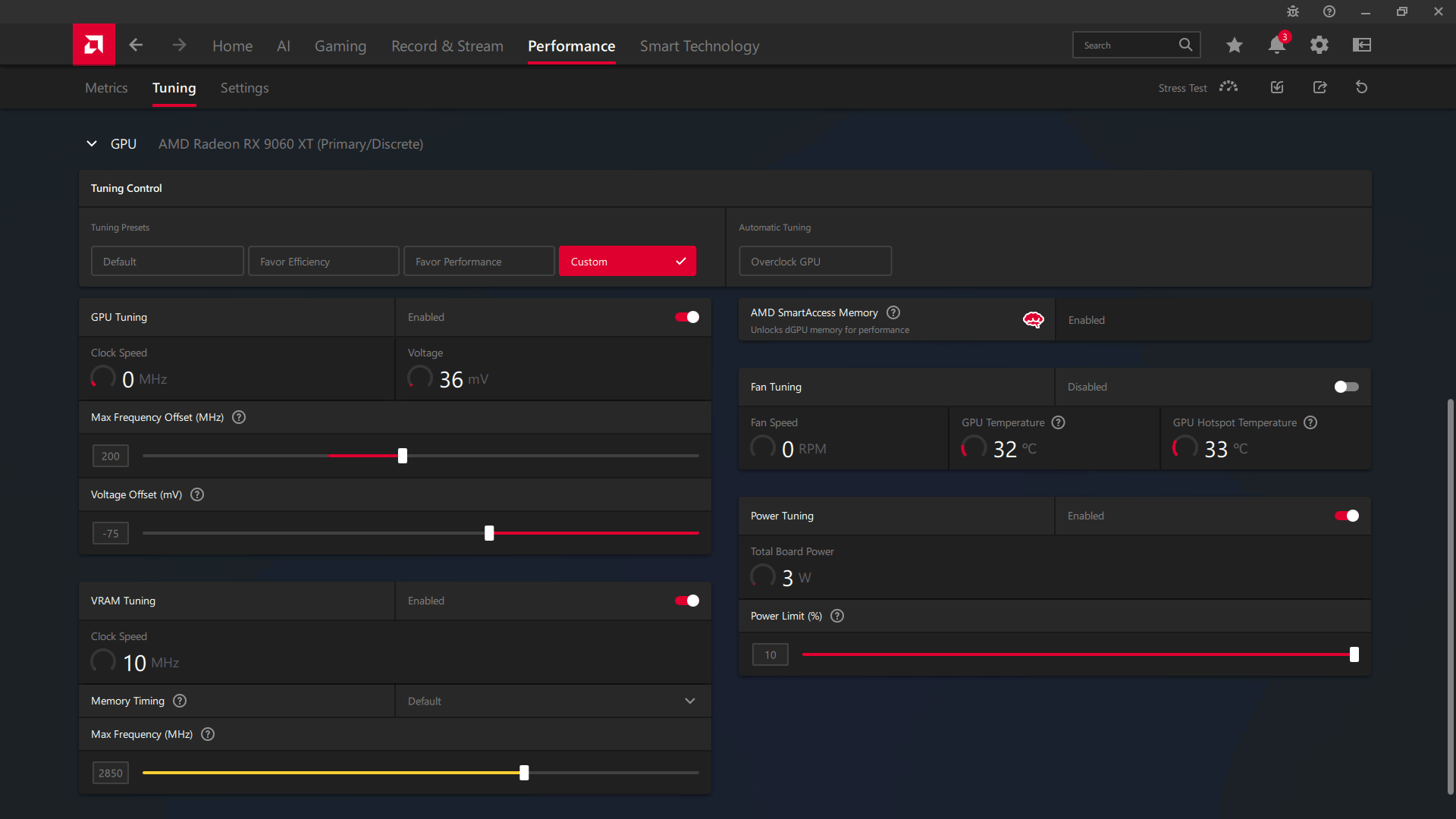Click the reset tuning icon

point(1361,87)
